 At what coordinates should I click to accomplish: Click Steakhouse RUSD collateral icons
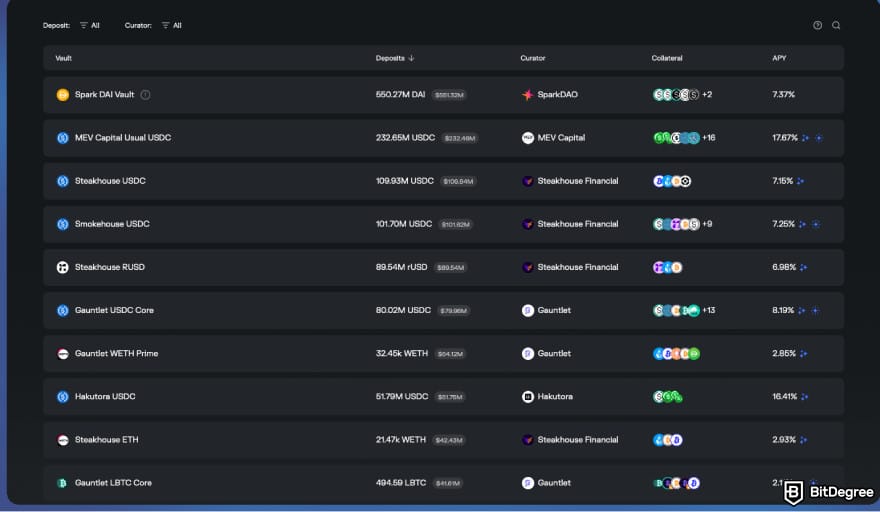pyautogui.click(x=668, y=267)
